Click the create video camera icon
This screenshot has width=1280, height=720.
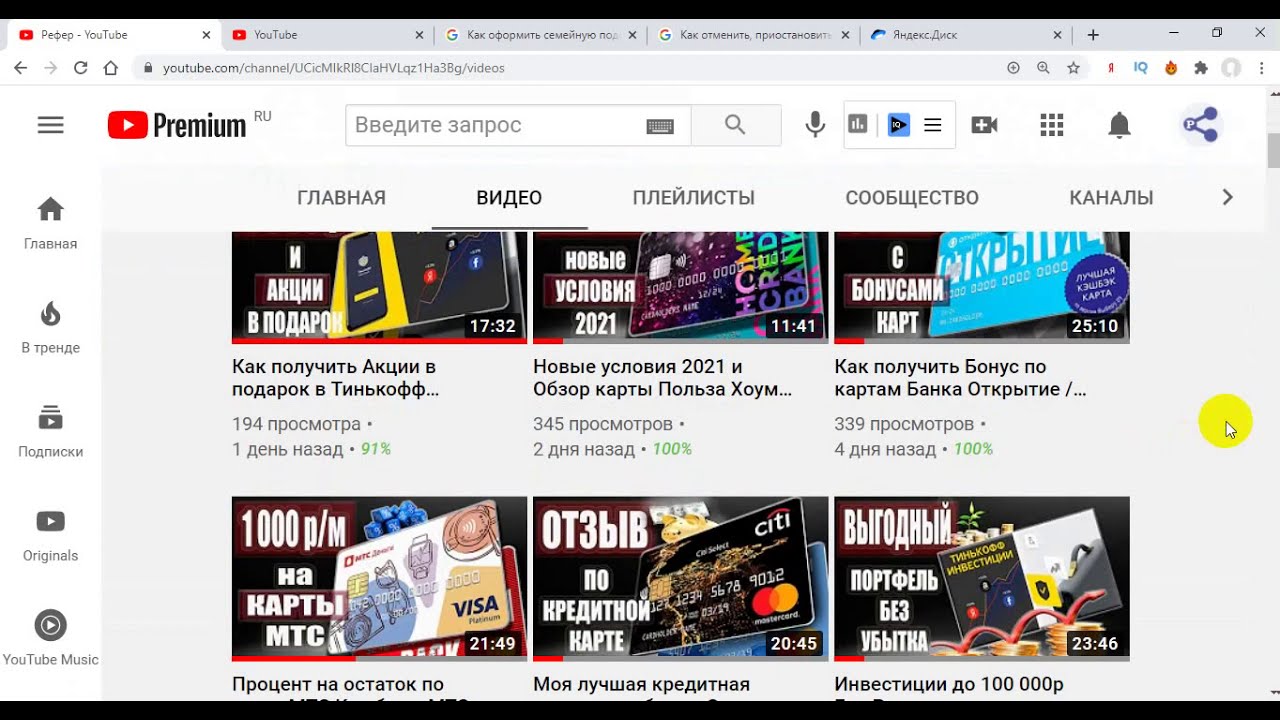point(984,125)
